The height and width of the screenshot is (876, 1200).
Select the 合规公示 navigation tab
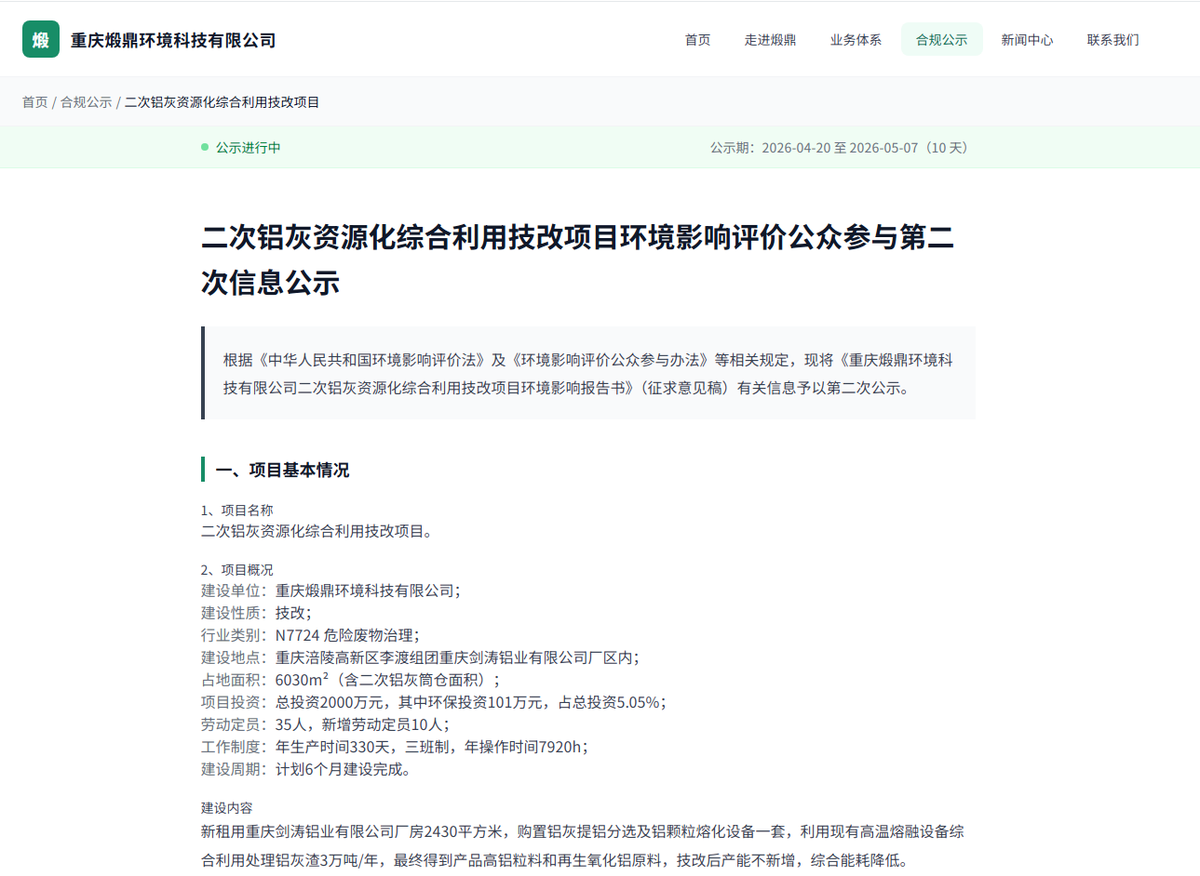[x=941, y=40]
